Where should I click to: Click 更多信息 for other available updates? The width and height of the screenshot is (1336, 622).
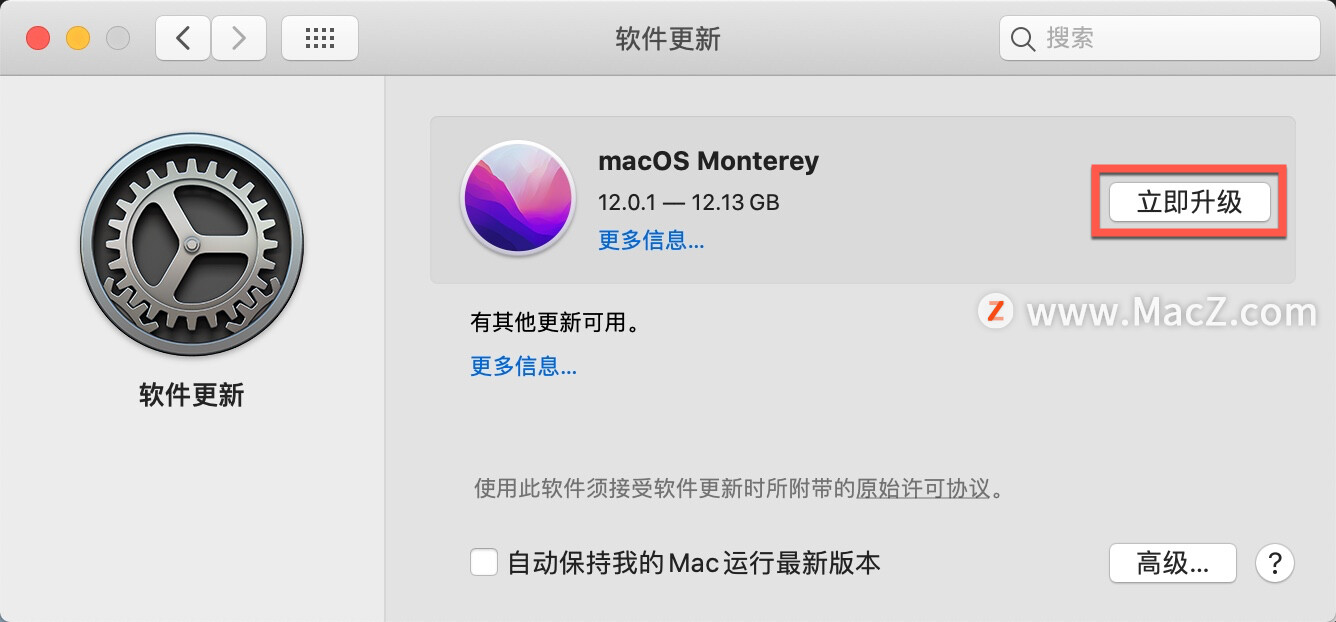523,366
